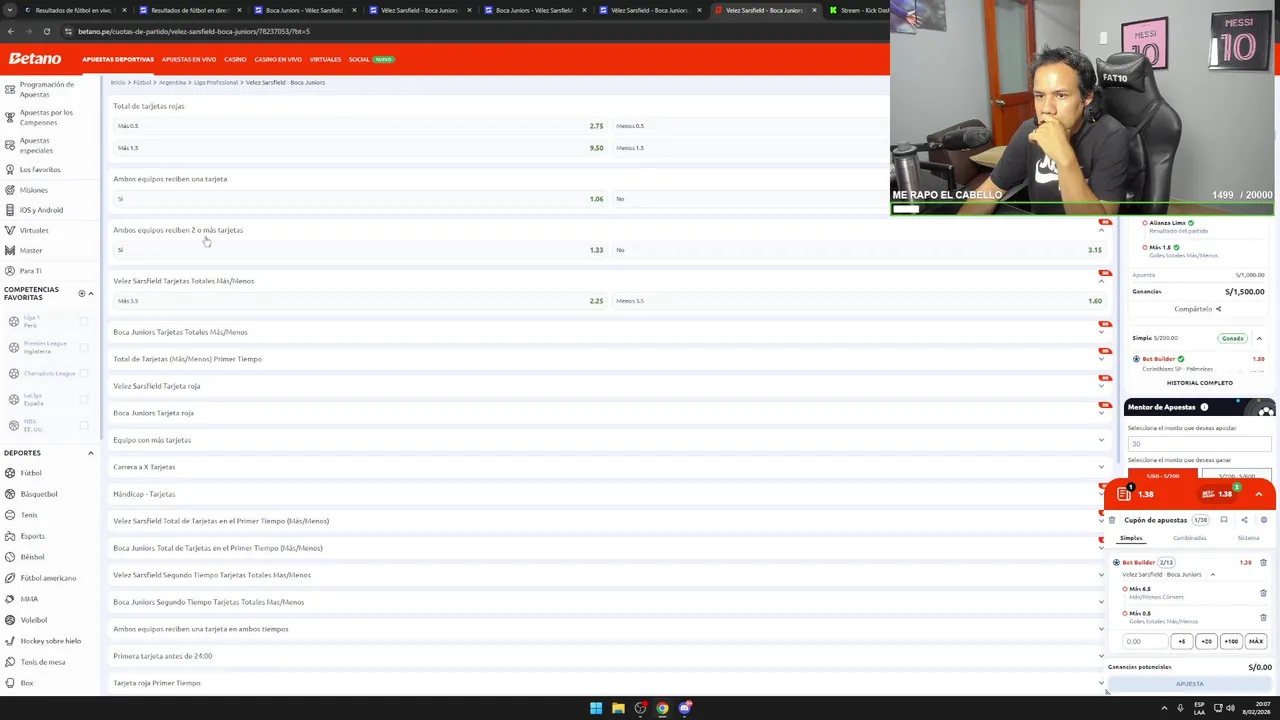
Task: Remove the Bet Builder bet with trash icon
Action: 1263,562
